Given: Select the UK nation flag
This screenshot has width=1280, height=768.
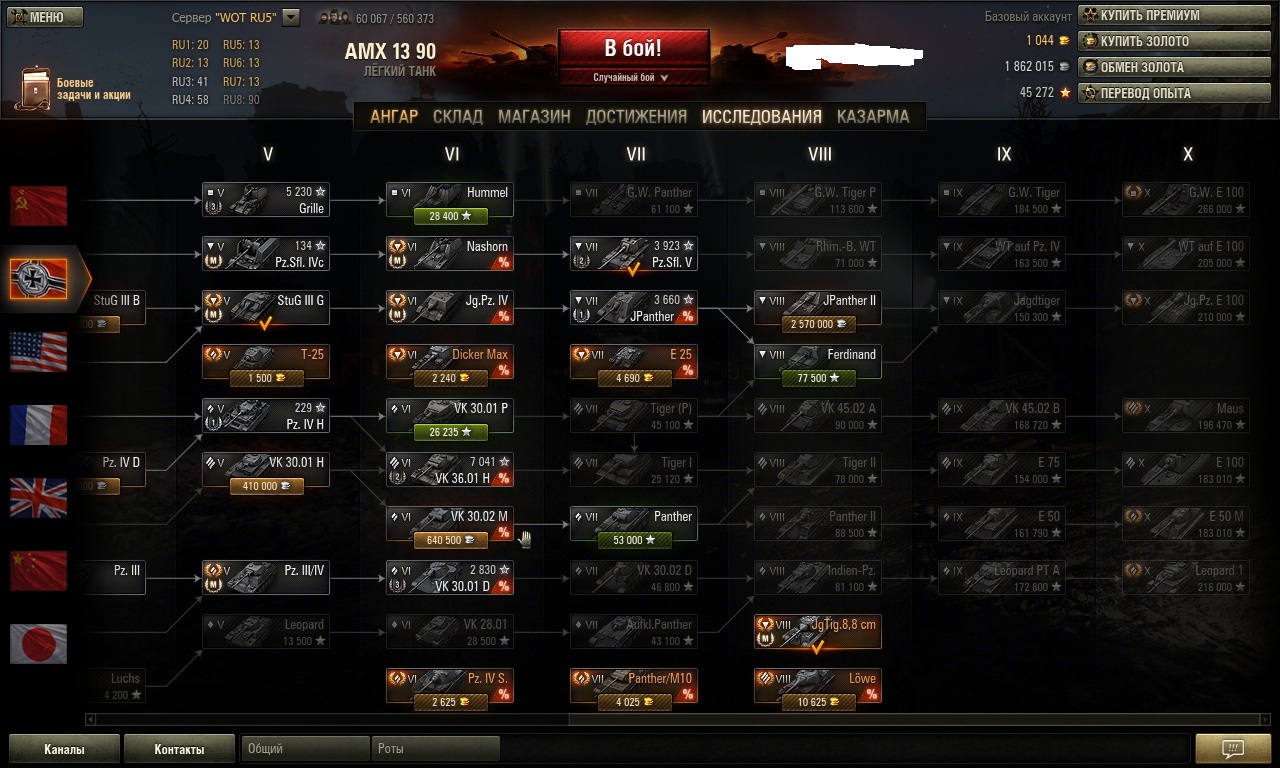Looking at the screenshot, I should pos(38,498).
